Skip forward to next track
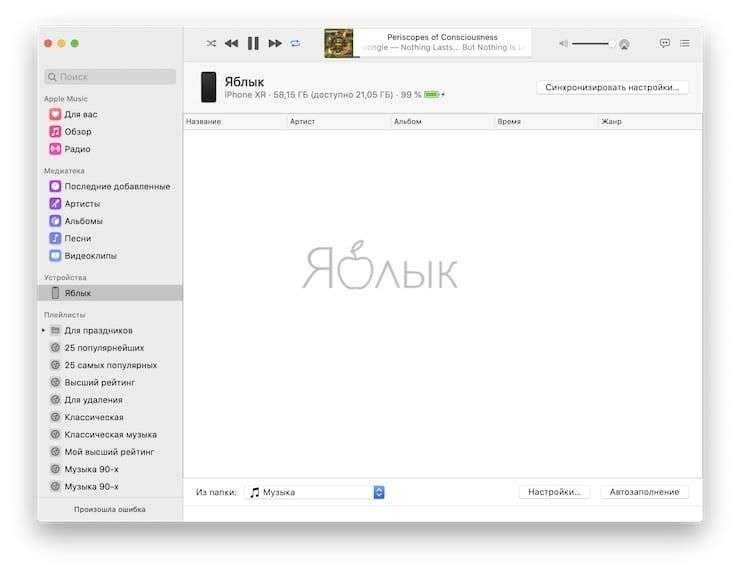Image resolution: width=740 pixels, height=571 pixels. (275, 43)
